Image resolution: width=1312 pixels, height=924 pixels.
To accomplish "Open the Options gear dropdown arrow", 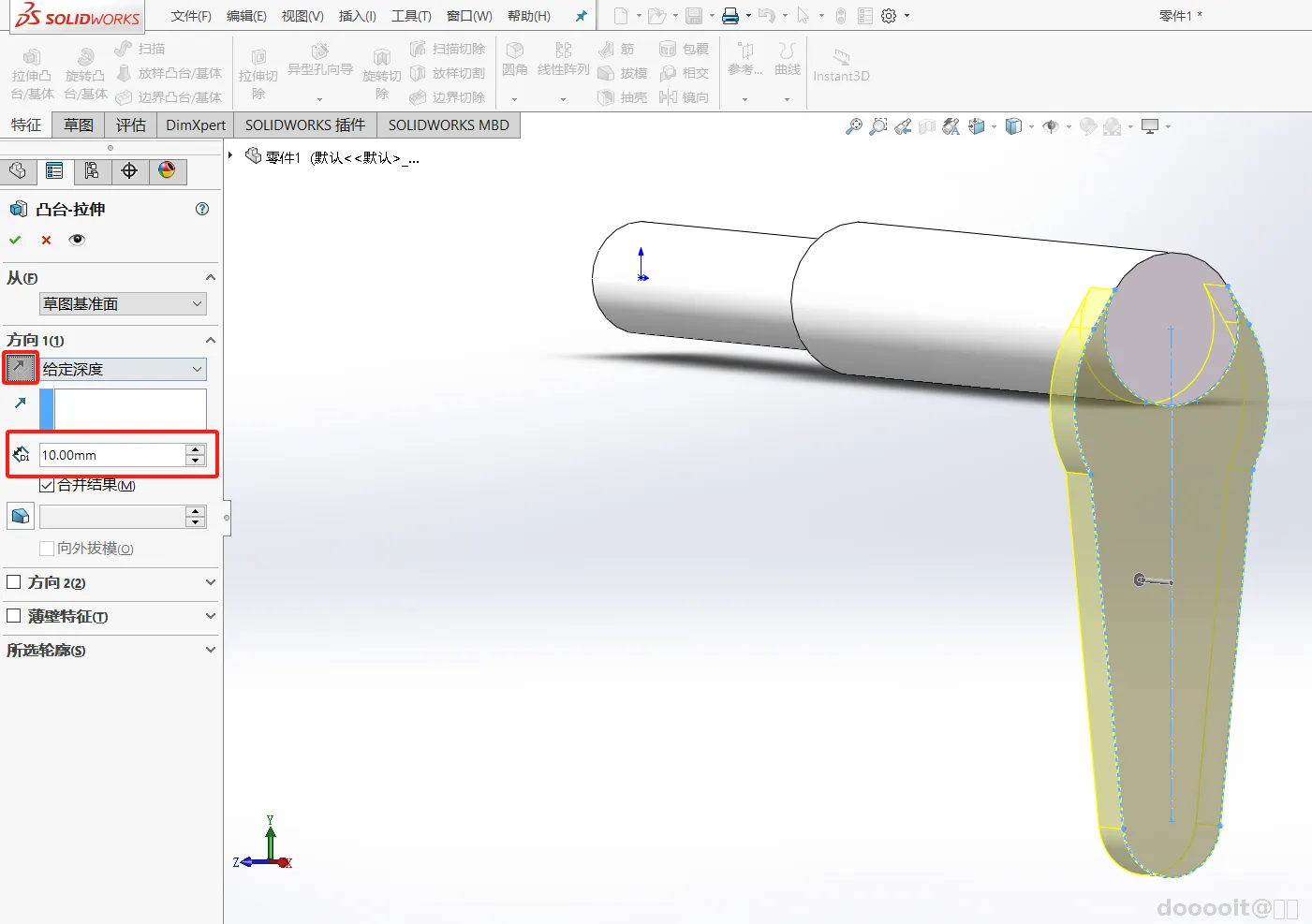I will tap(907, 16).
